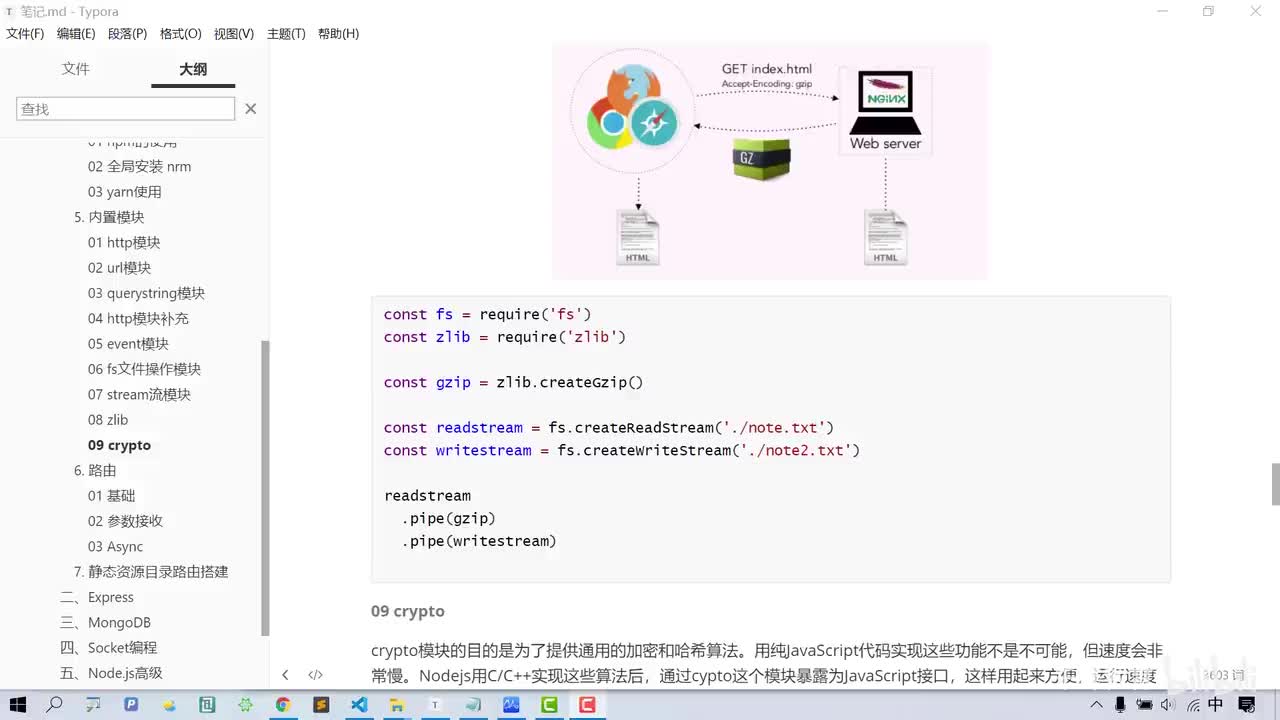The width and height of the screenshot is (1280, 720).
Task: Open Sublime Text from the taskbar
Action: 321,705
